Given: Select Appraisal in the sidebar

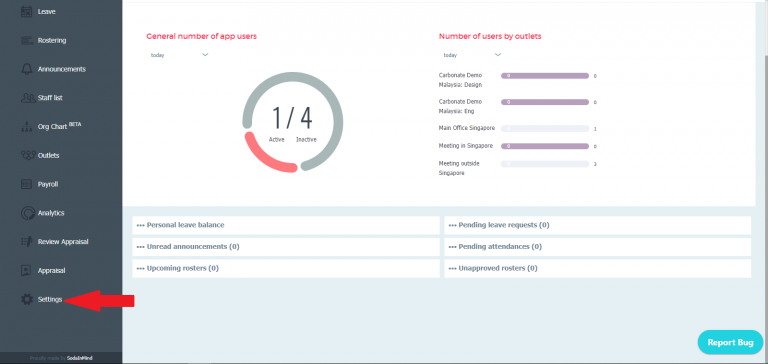Looking at the screenshot, I should [x=51, y=270].
